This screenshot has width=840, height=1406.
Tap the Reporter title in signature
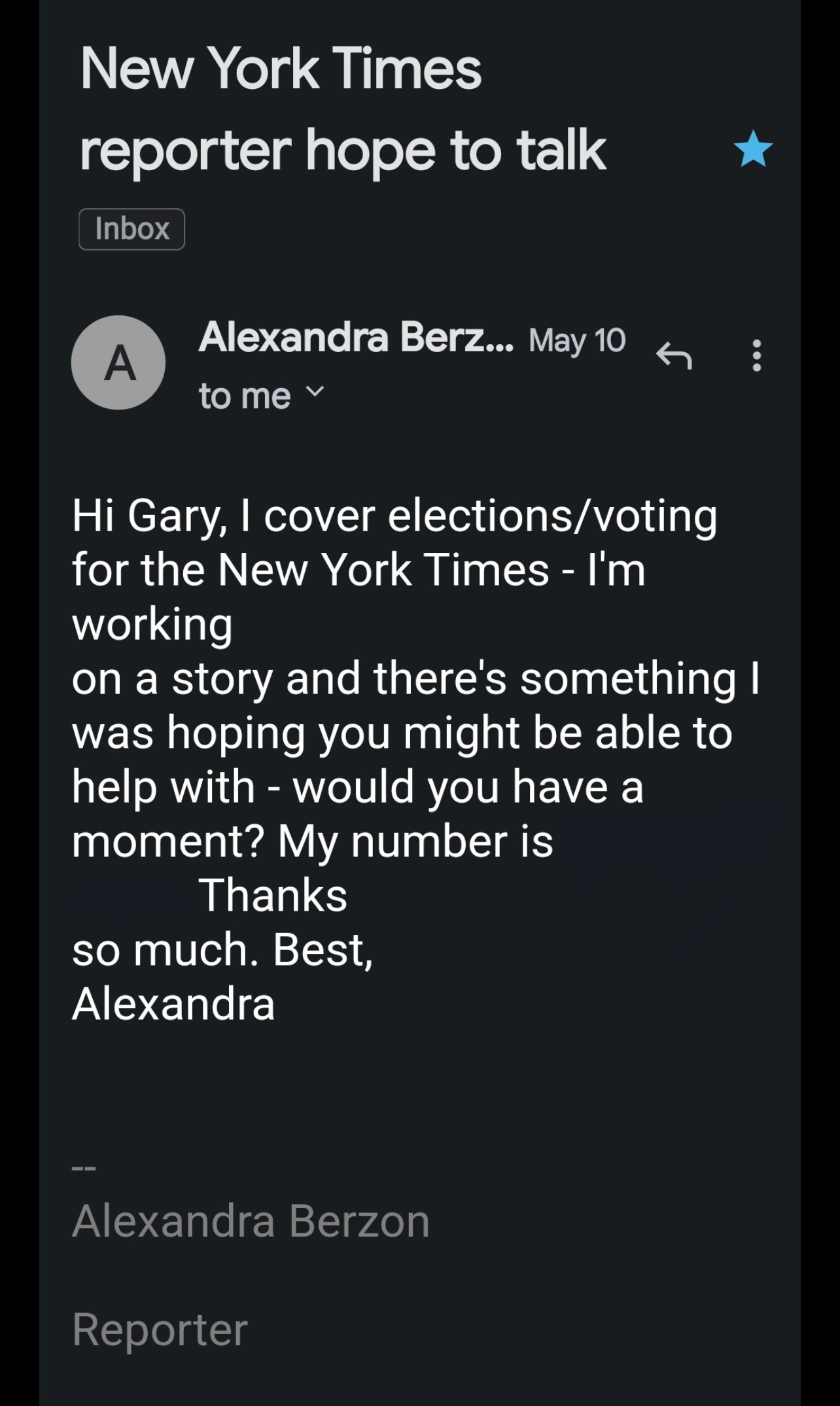[x=160, y=1329]
